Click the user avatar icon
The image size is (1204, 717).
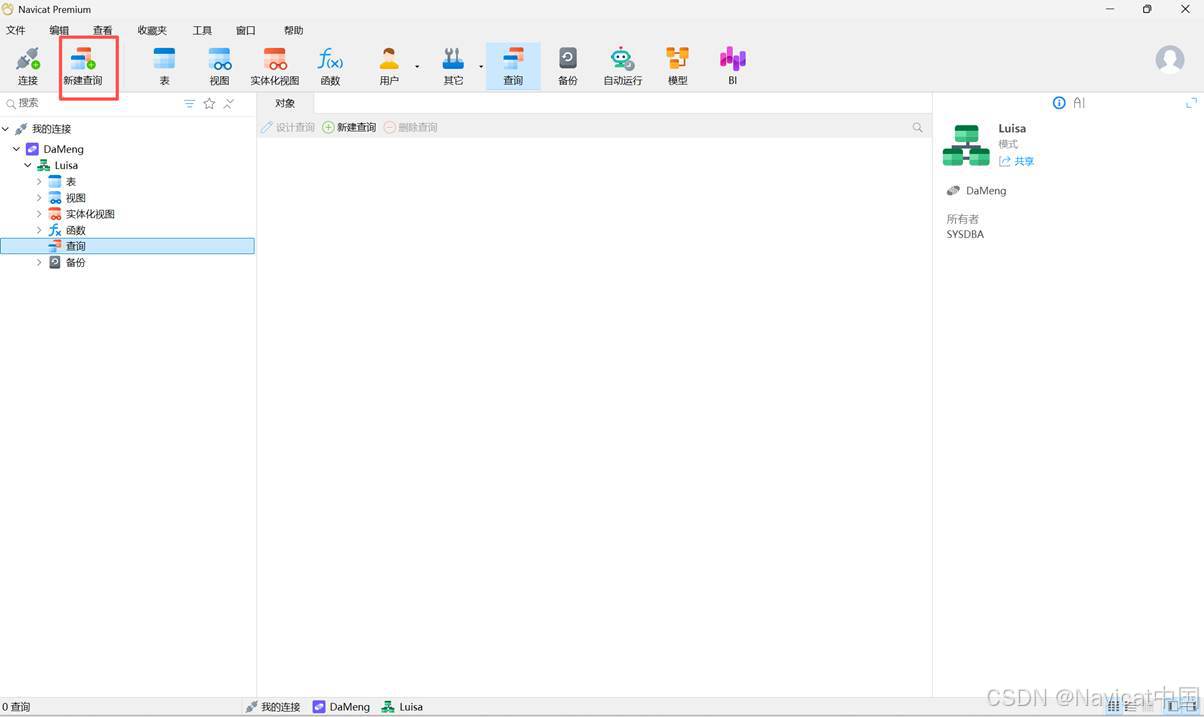click(1170, 59)
